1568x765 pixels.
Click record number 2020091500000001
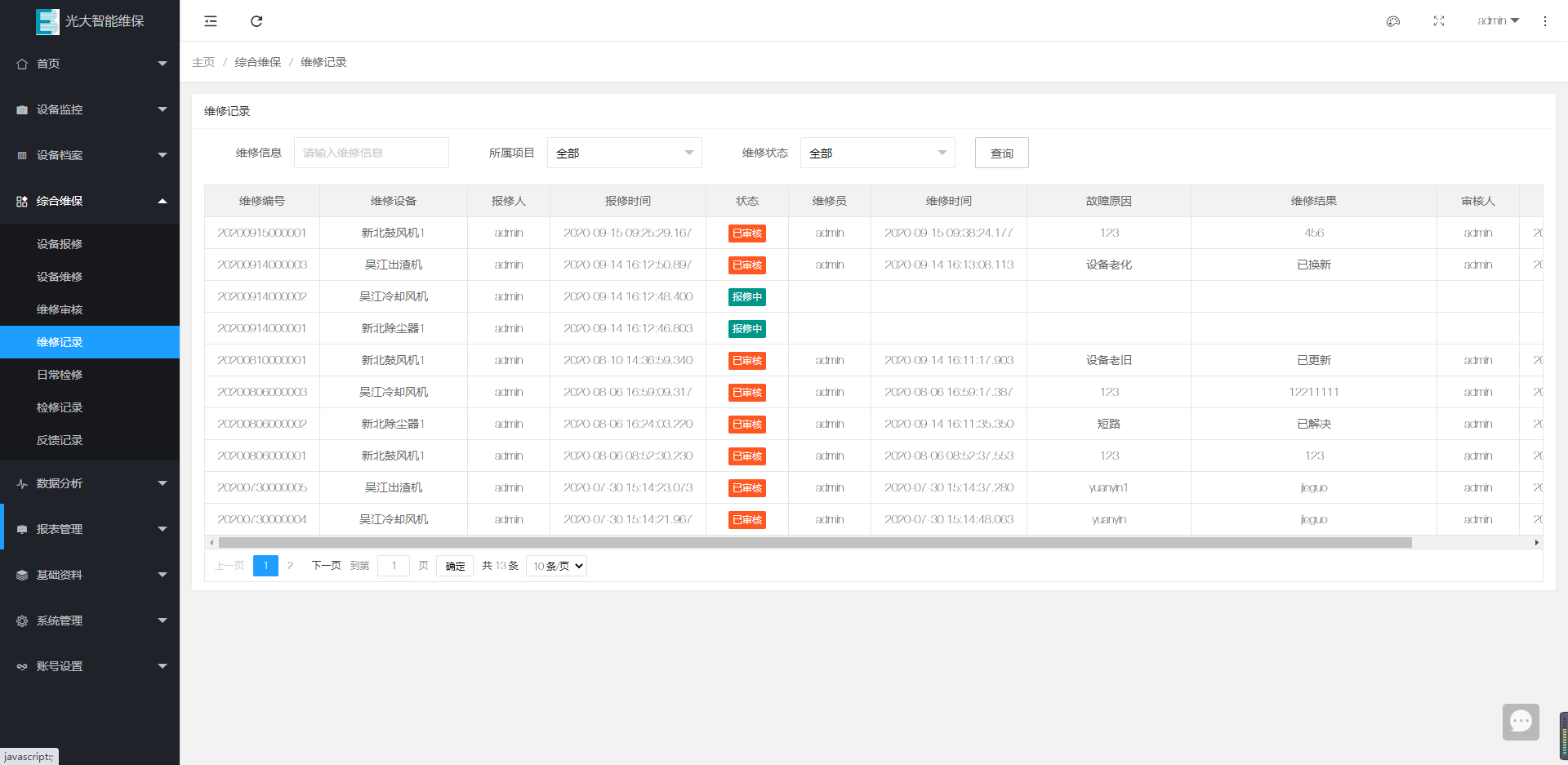point(262,233)
